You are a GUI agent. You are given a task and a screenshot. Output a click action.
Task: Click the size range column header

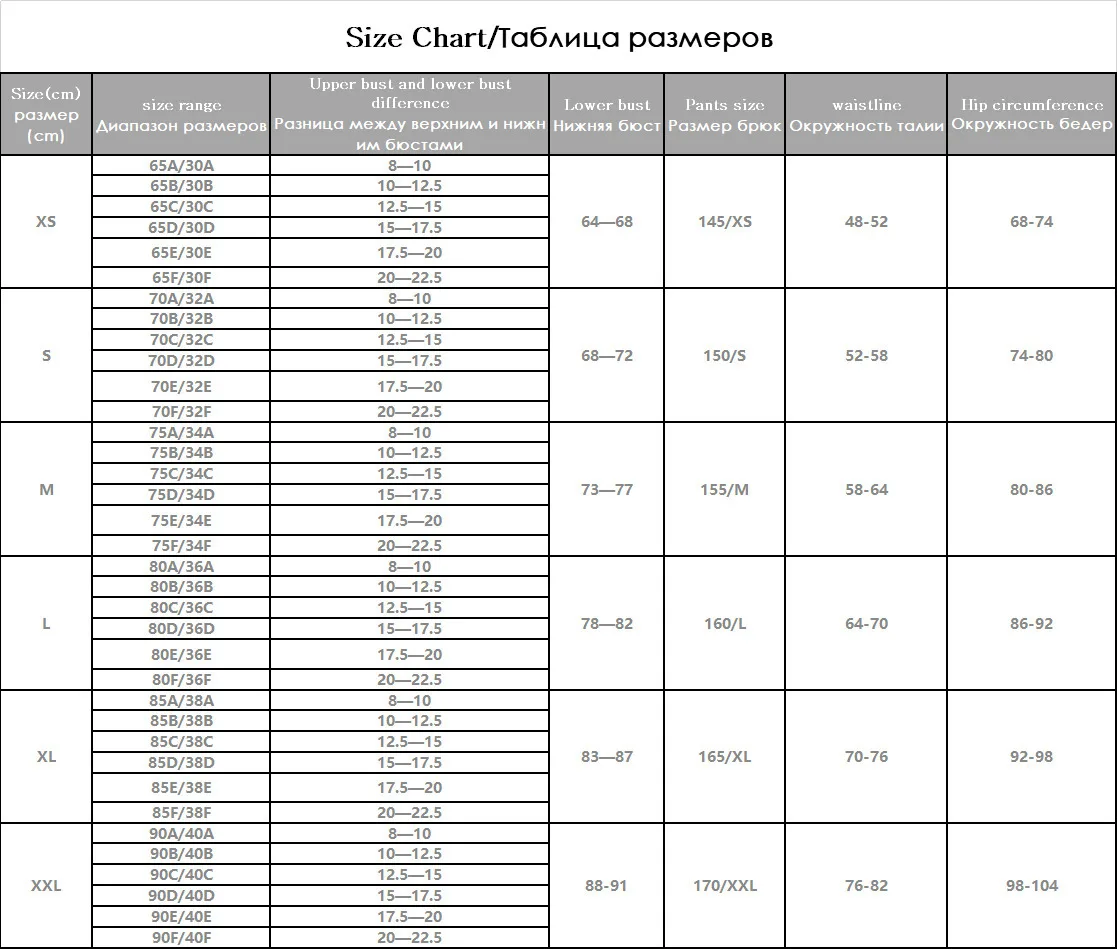[x=181, y=115]
